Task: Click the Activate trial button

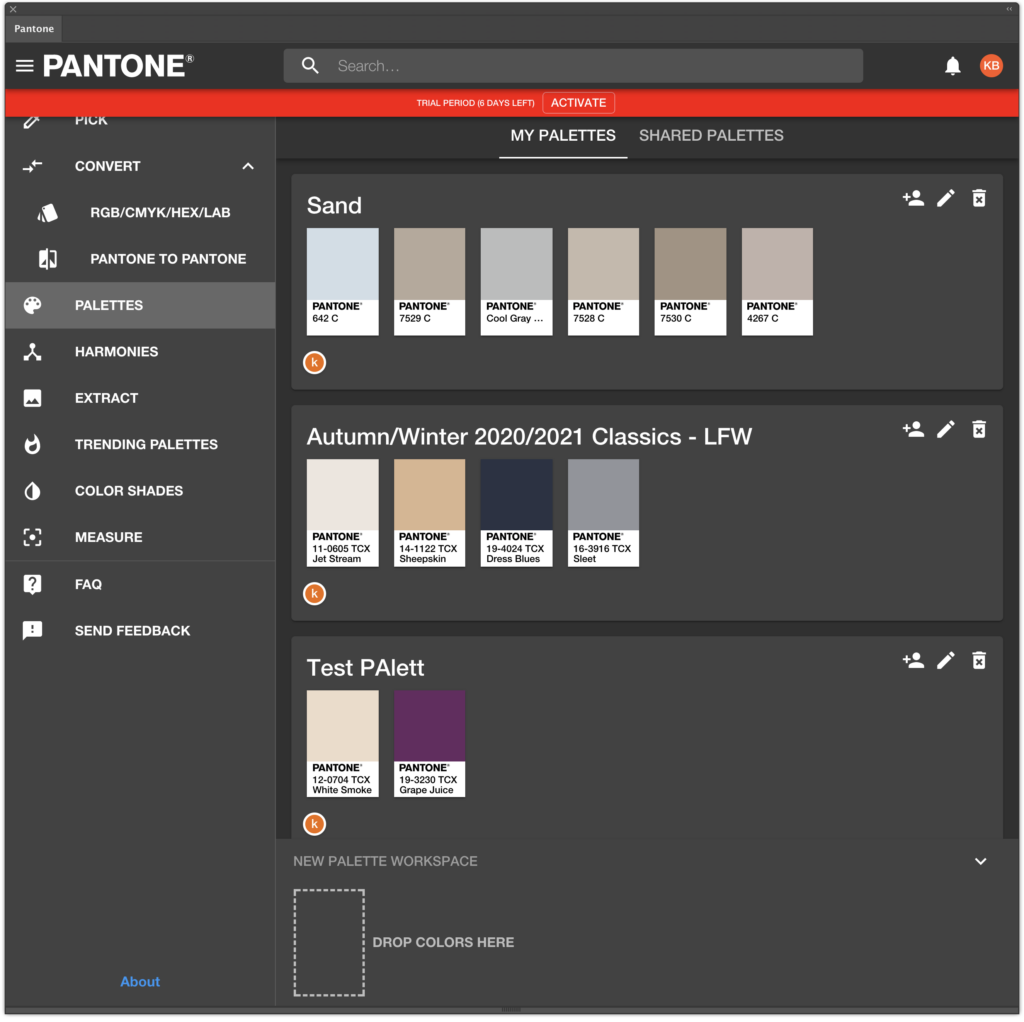Action: [x=578, y=103]
